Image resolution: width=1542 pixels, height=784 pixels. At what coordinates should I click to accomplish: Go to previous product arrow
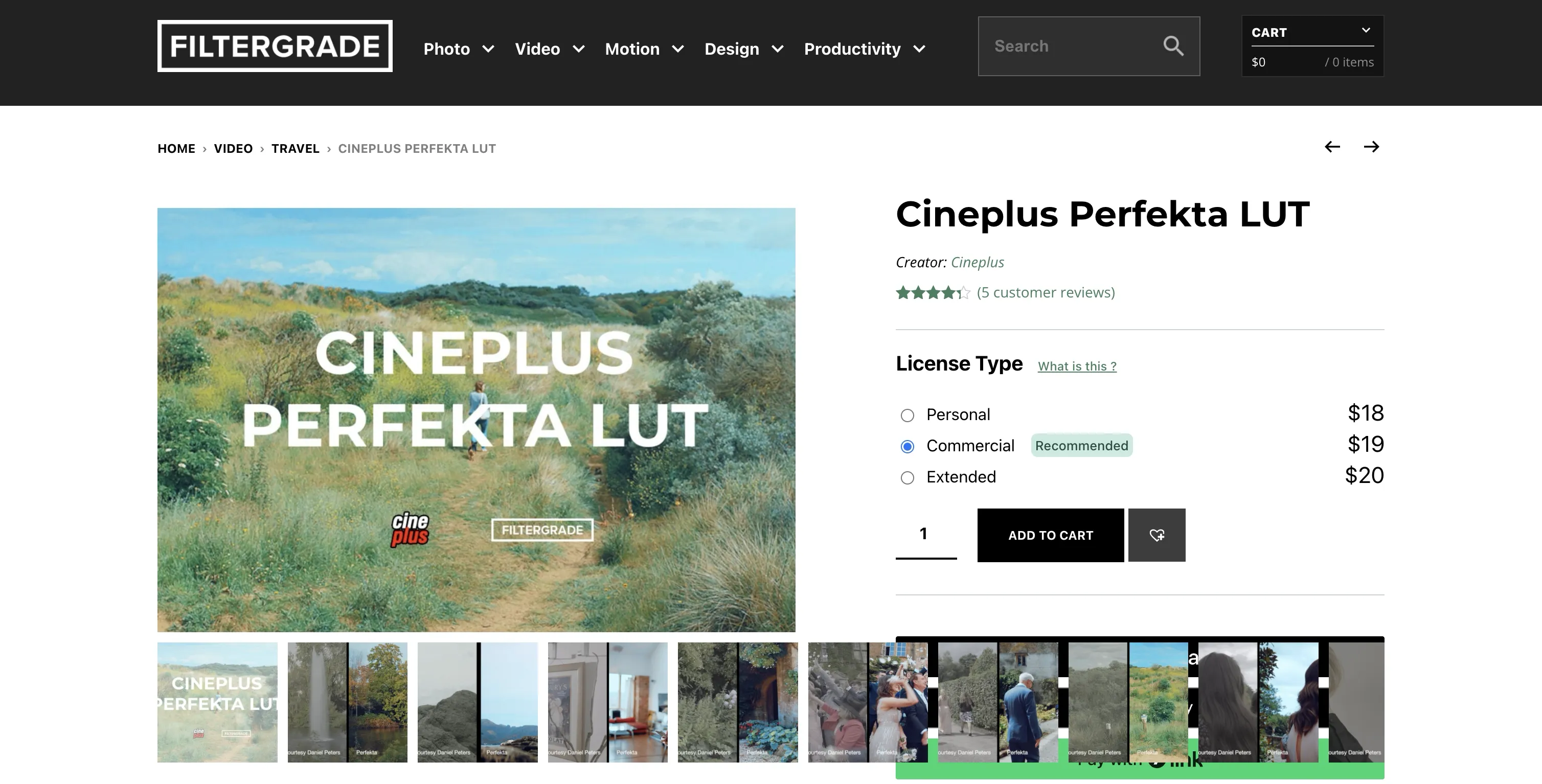click(x=1332, y=147)
